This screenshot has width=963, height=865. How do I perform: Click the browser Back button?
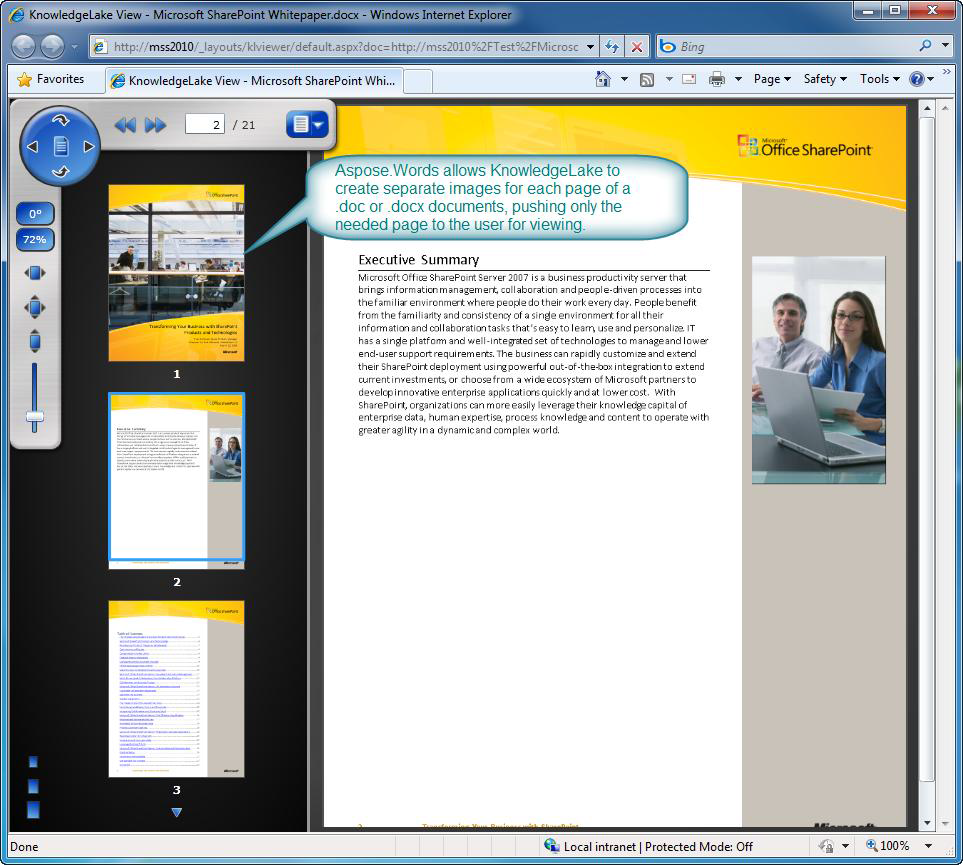23,47
